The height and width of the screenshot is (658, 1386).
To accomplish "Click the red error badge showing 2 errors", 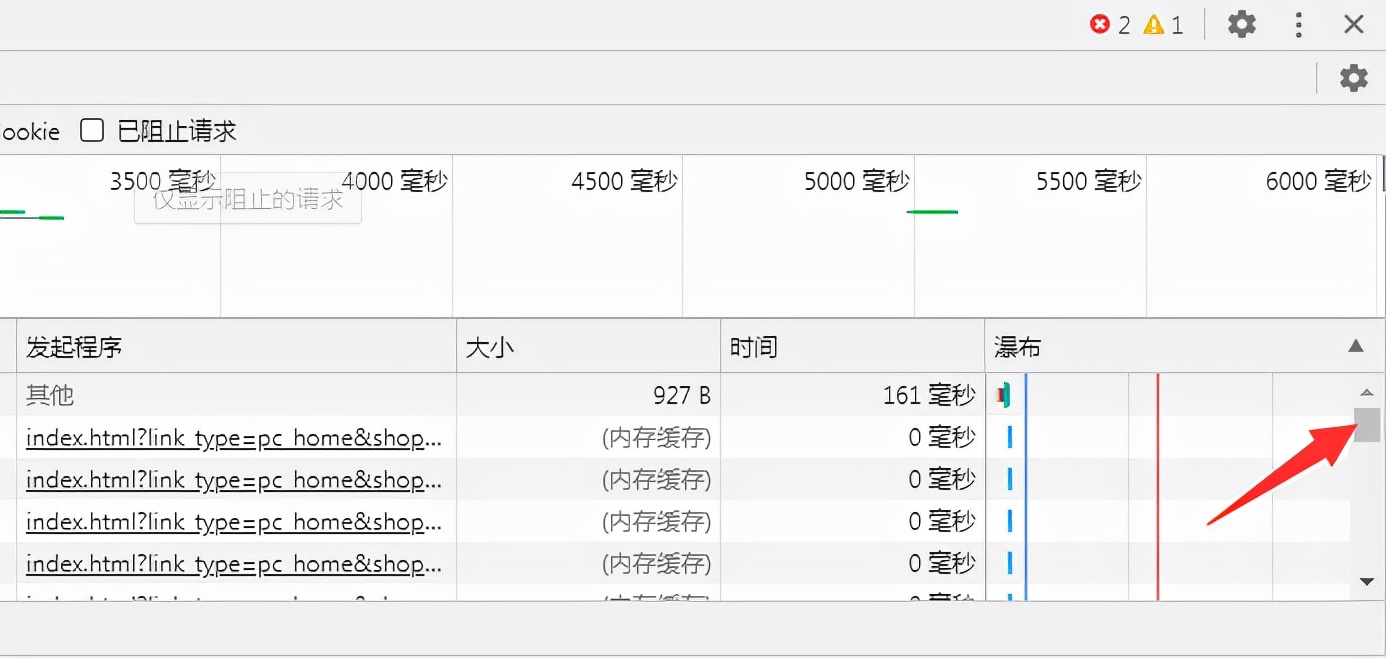I will click(1109, 25).
